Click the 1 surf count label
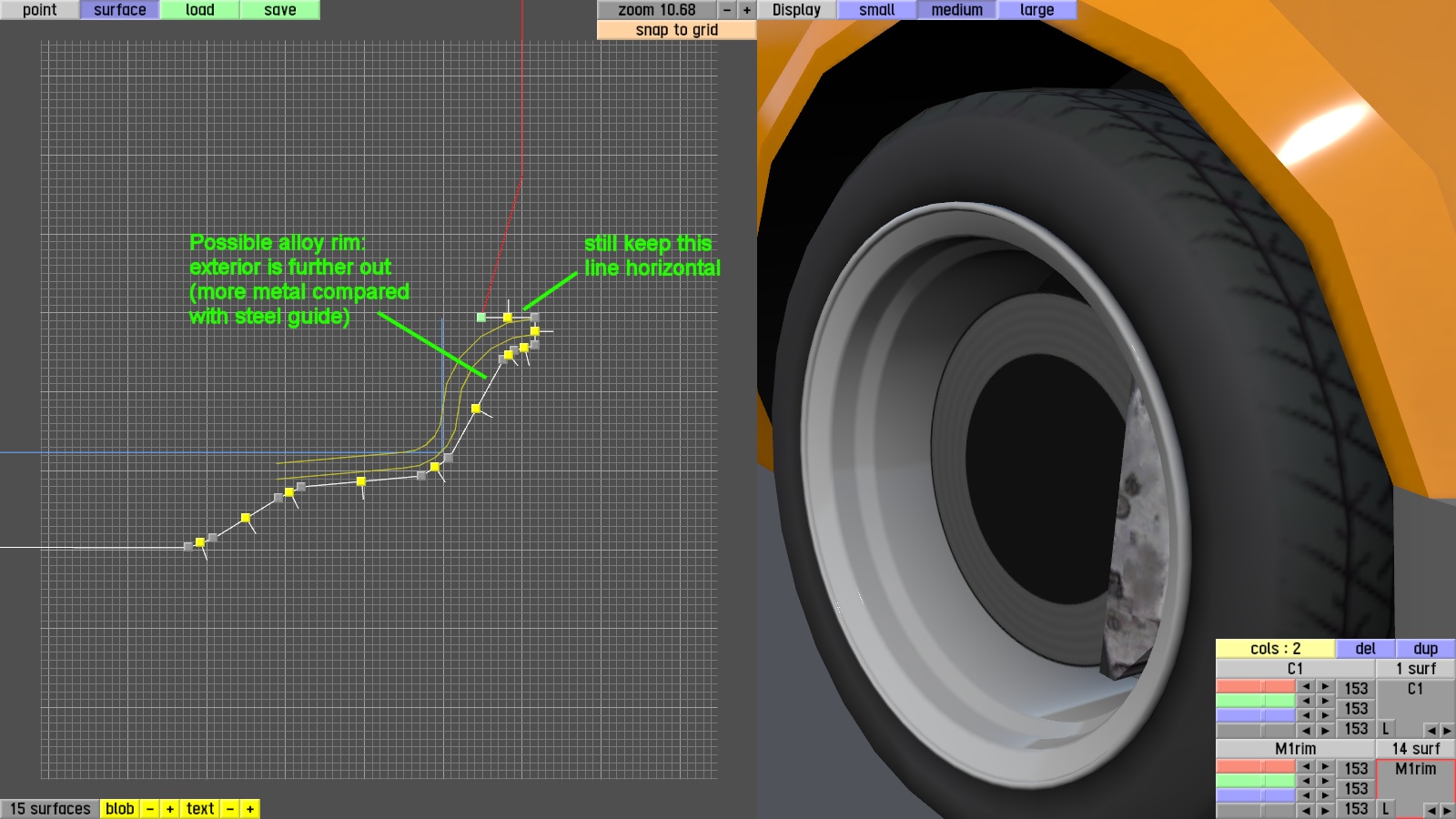1456x819 pixels. pyautogui.click(x=1416, y=669)
